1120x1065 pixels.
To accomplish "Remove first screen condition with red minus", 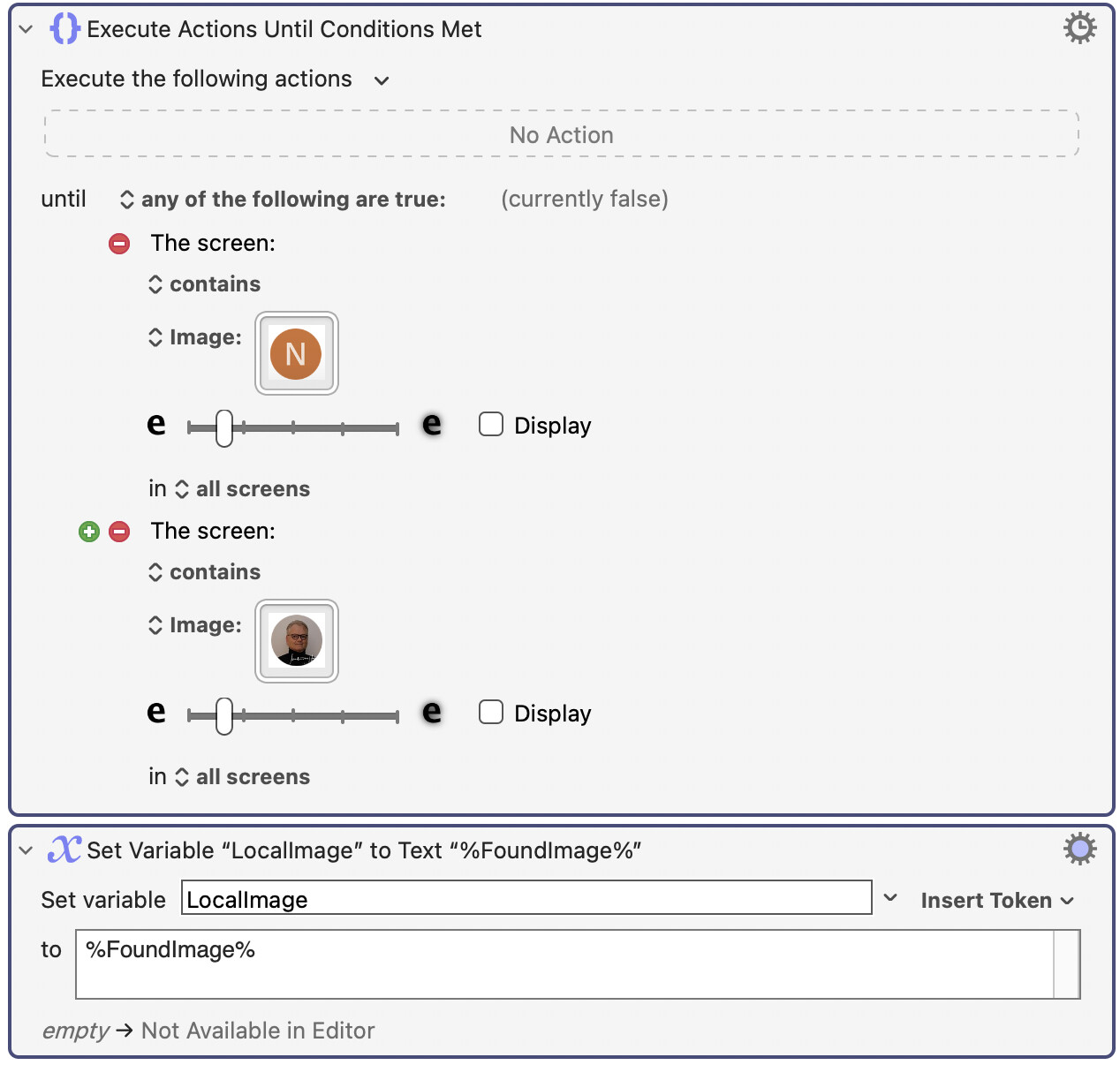I will click(119, 243).
